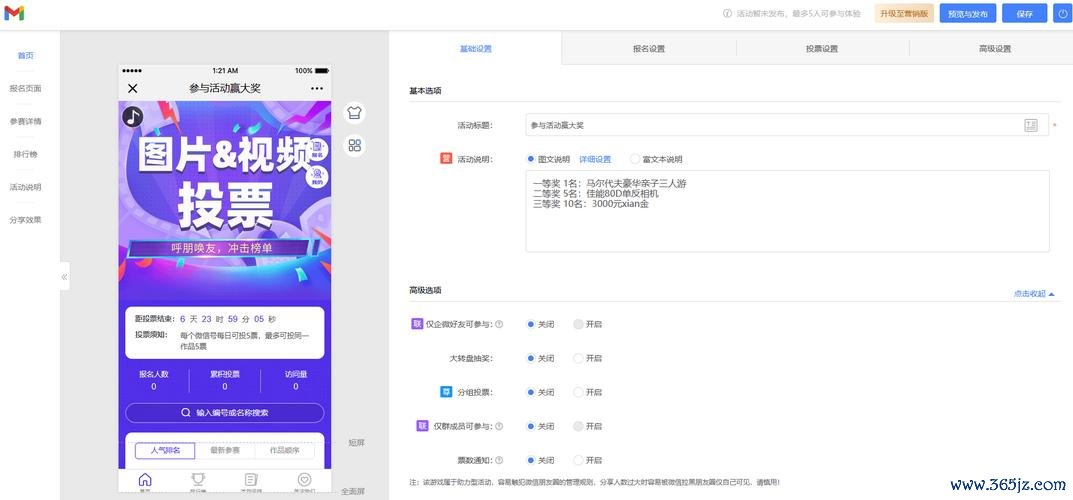Screen dimensions: 1073x500
Task: Click the M logo icon
Action: 14,13
